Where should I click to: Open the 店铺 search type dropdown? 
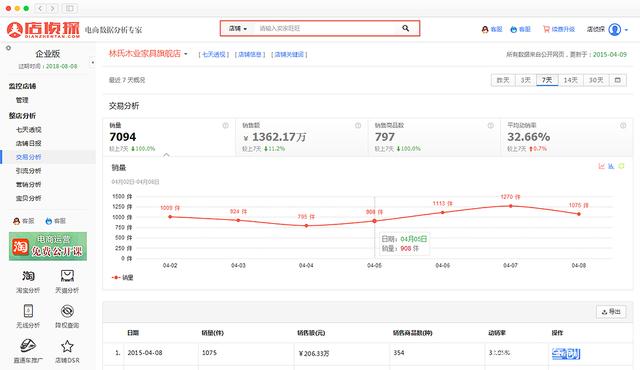pyautogui.click(x=238, y=29)
